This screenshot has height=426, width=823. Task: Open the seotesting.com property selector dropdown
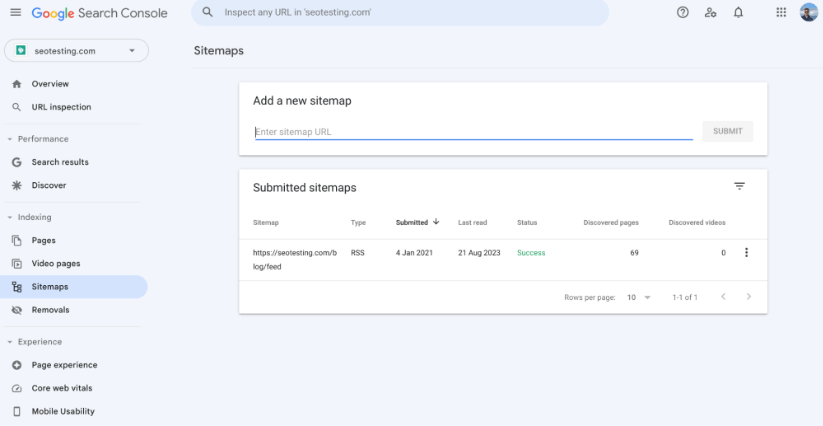pos(76,51)
